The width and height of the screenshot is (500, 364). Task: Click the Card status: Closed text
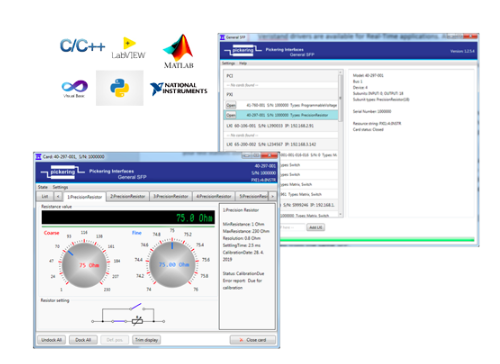368,129
